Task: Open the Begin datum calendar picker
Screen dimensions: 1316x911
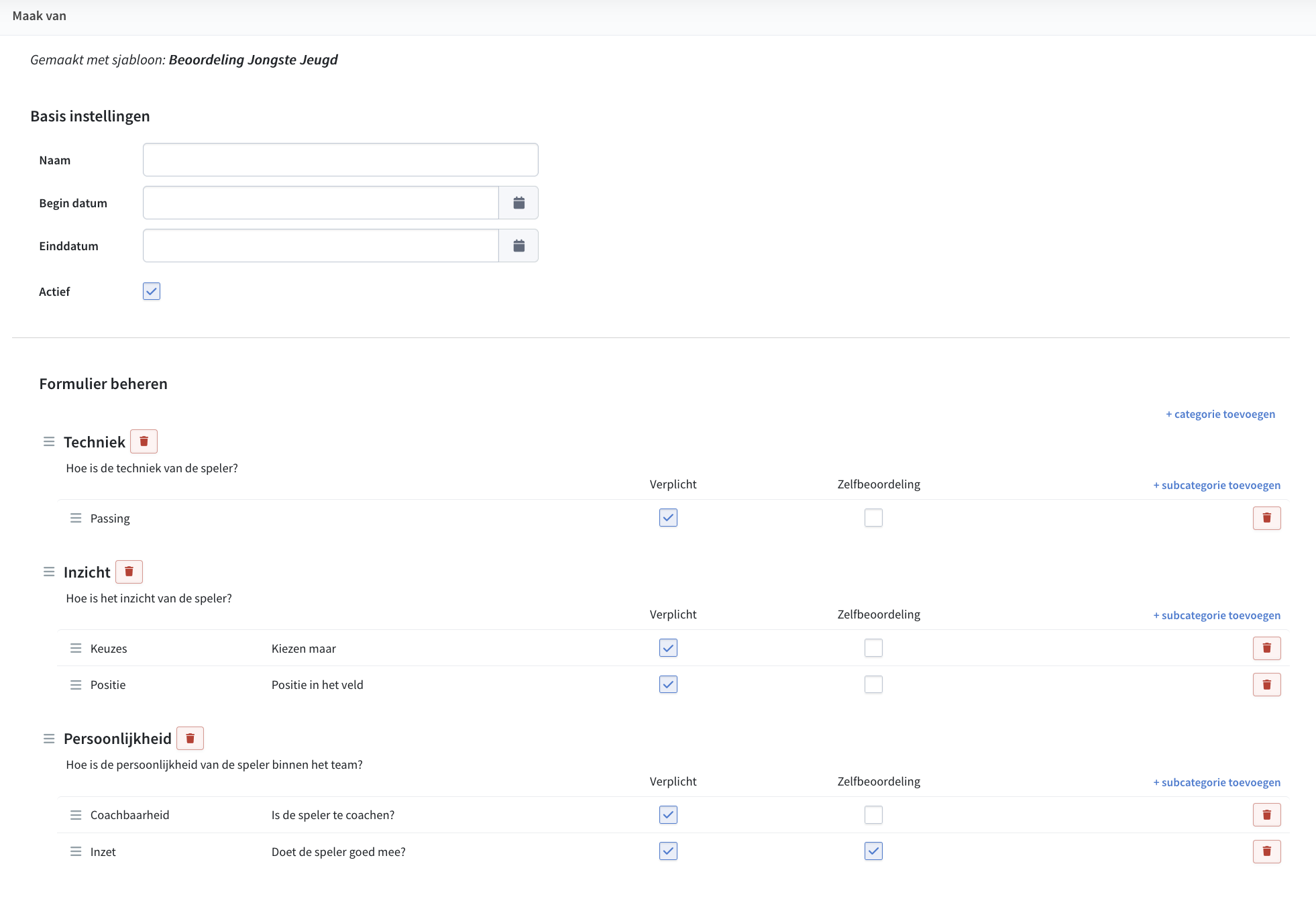Action: 518,203
